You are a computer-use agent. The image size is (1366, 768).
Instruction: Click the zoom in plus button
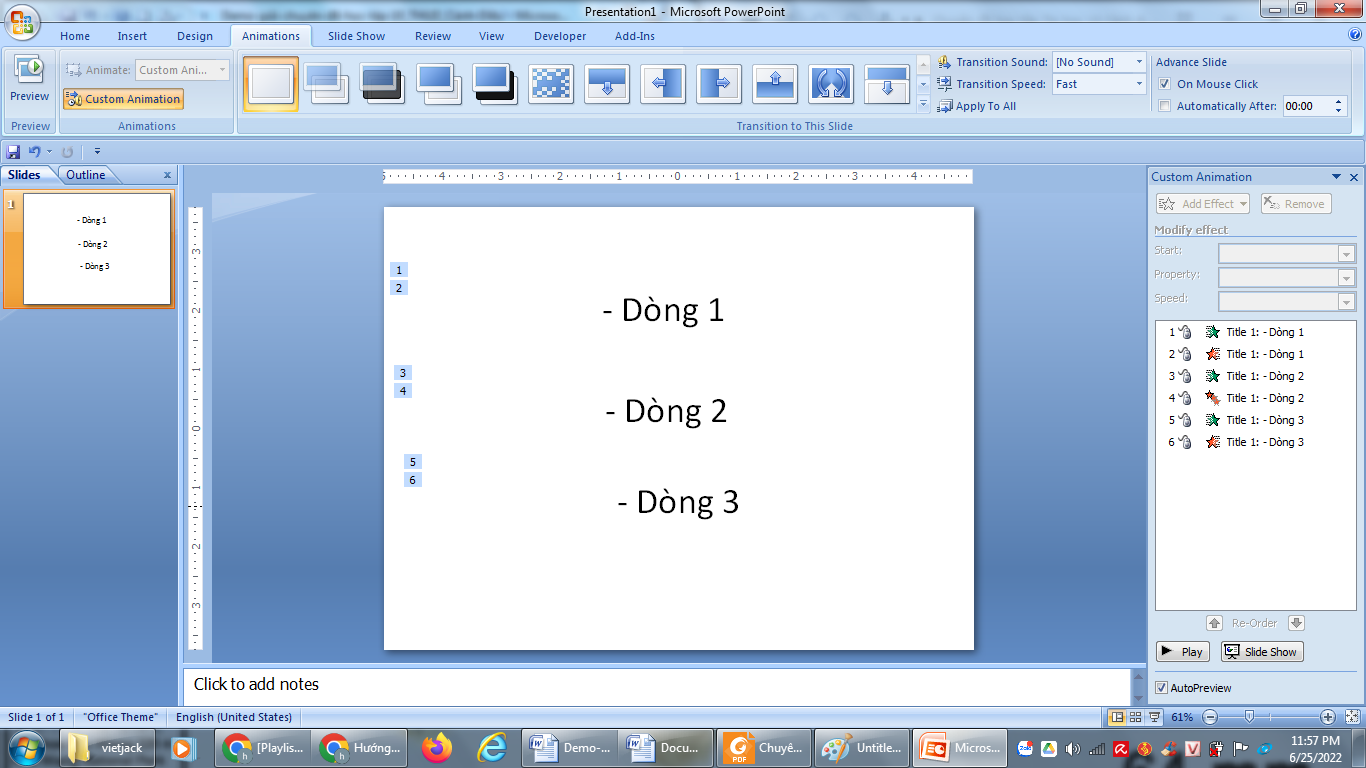1328,717
